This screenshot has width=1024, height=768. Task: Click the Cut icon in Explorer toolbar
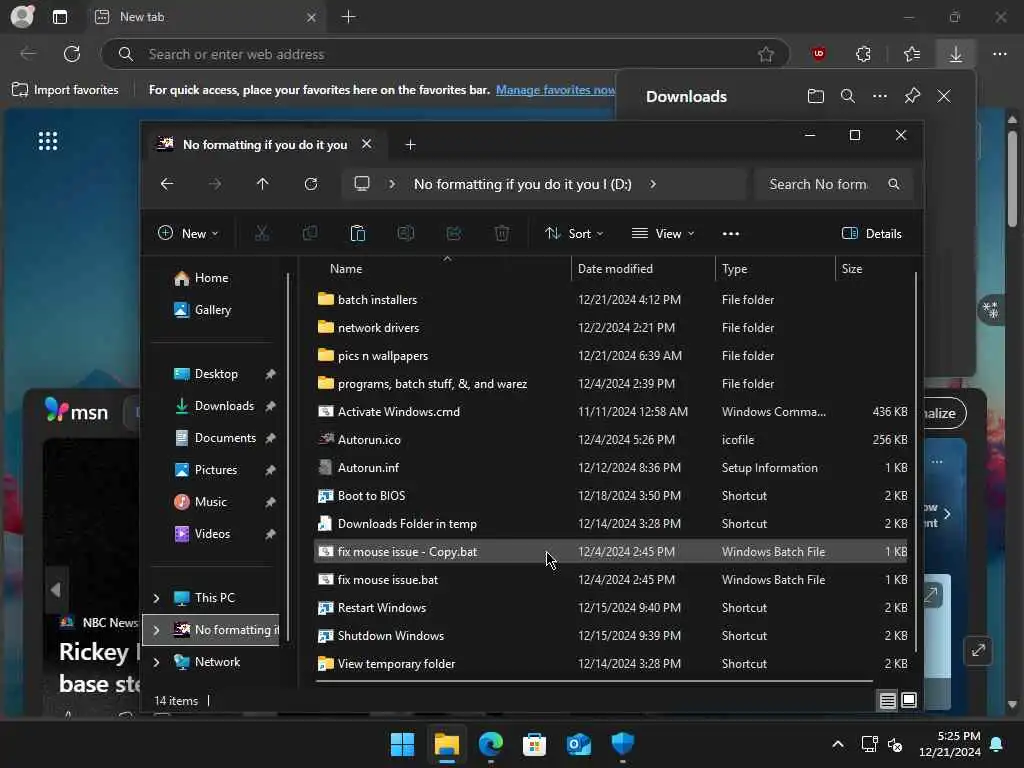pos(262,233)
